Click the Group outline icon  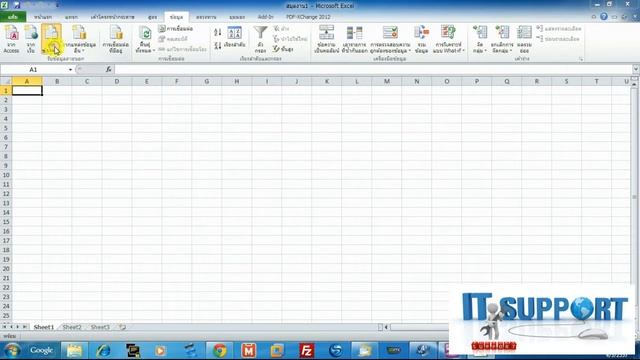tap(480, 33)
